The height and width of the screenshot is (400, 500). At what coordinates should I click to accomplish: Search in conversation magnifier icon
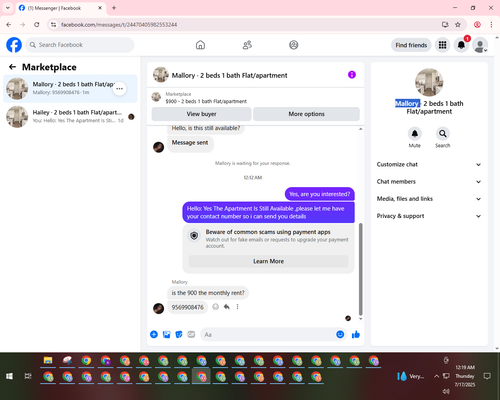pos(443,134)
